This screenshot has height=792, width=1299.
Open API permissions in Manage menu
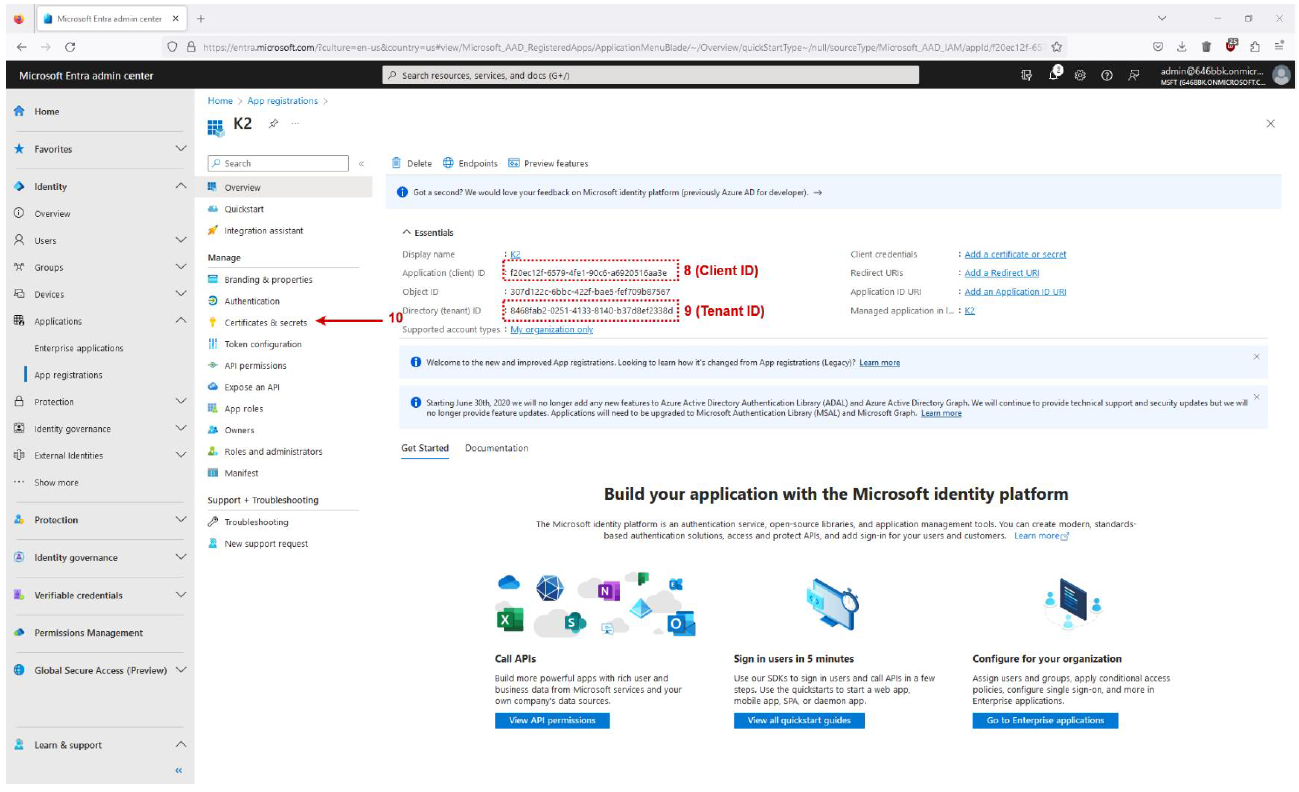click(x=255, y=366)
